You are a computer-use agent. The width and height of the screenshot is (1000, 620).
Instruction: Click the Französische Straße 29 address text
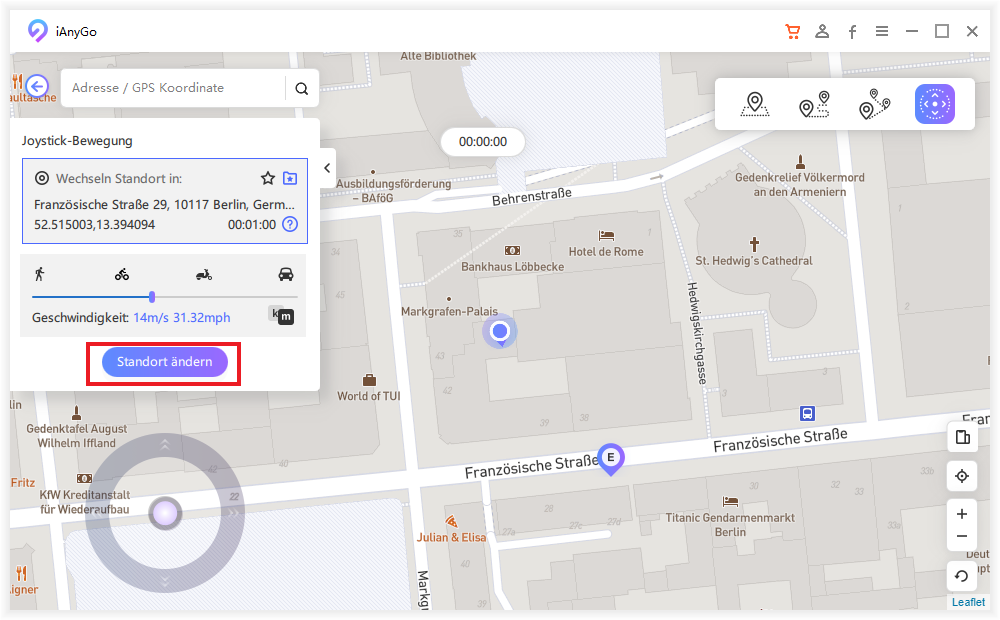pyautogui.click(x=164, y=205)
